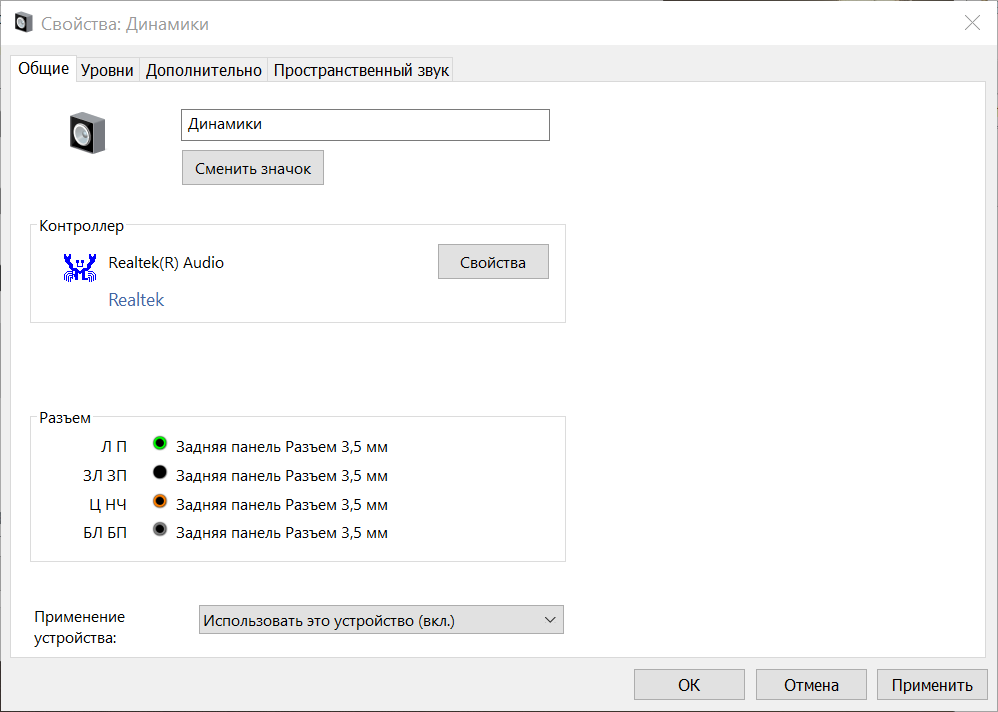This screenshot has height=712, width=998.
Task: Expand the Применение устройства dropdown
Action: (381, 620)
